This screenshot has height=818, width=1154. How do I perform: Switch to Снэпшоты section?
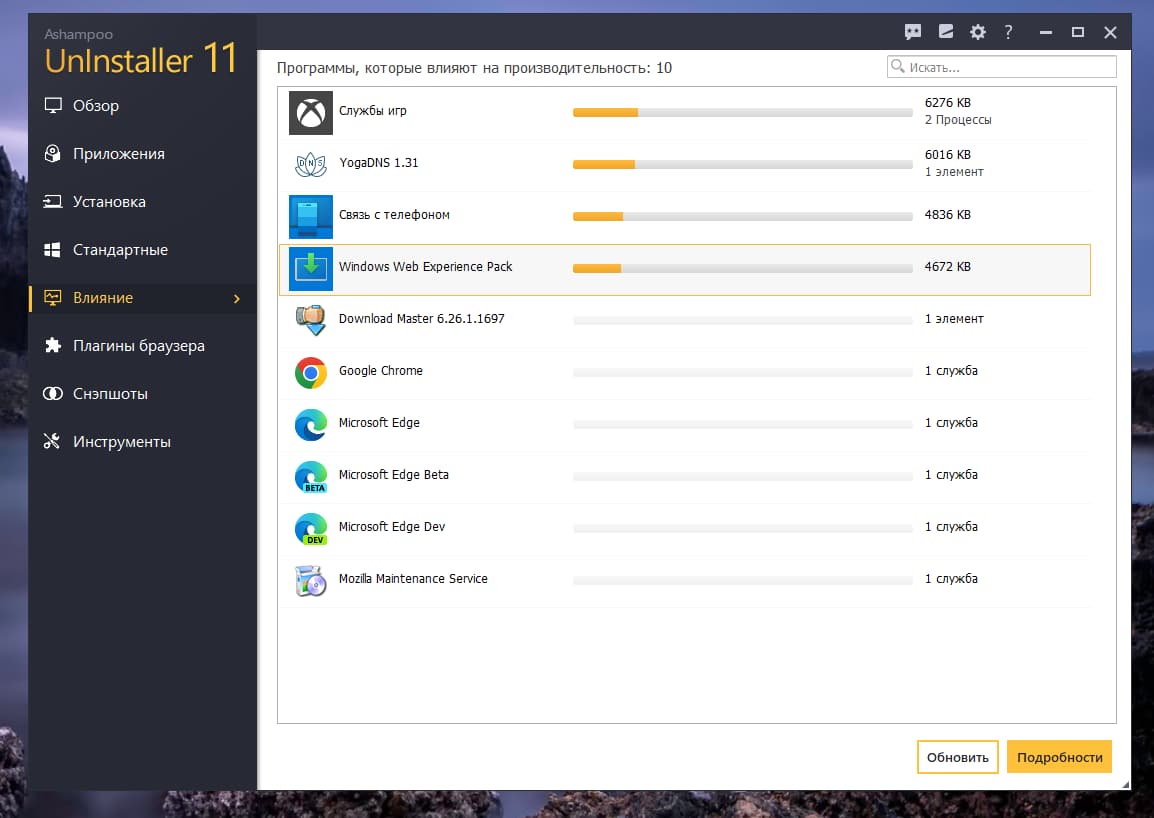coord(110,394)
